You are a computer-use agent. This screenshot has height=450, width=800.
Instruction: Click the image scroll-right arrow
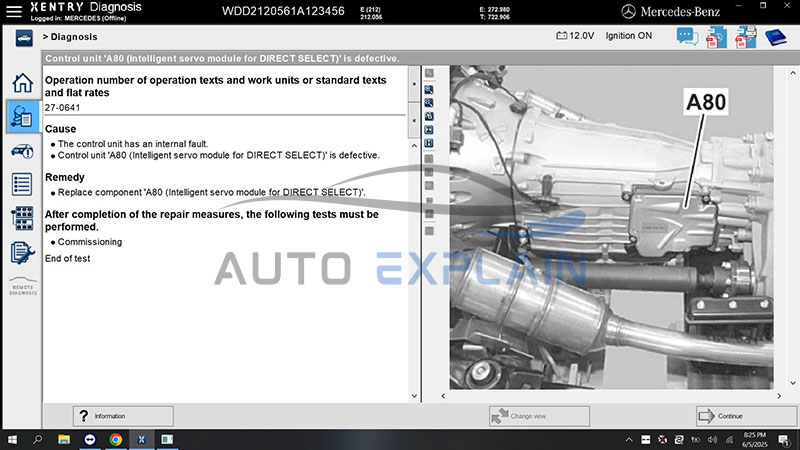pos(779,396)
